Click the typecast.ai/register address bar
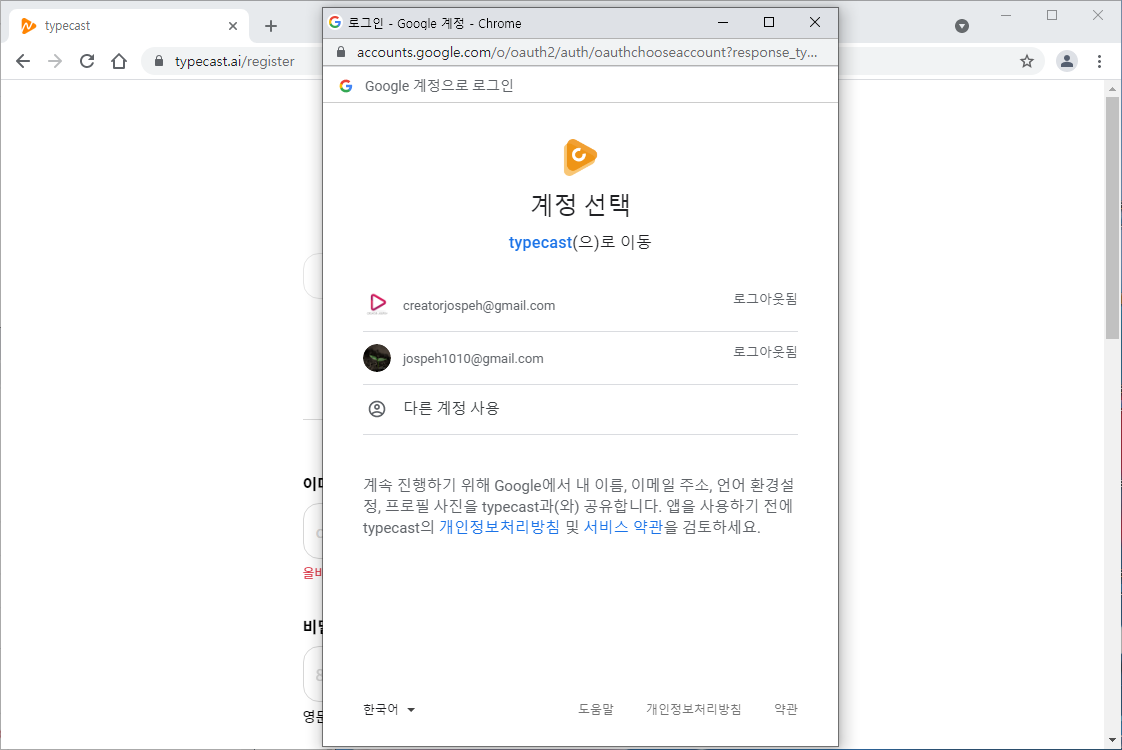 [x=235, y=62]
